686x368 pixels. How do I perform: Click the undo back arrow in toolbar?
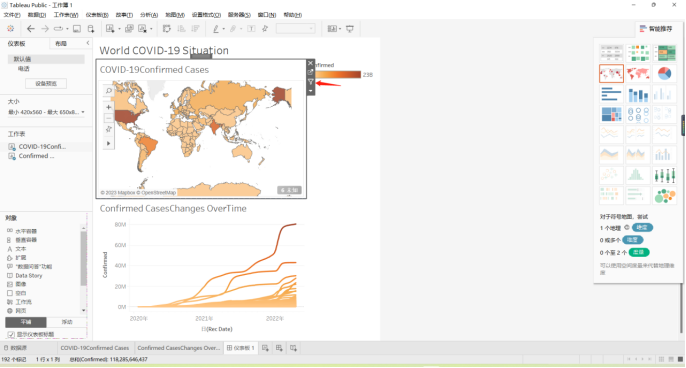pyautogui.click(x=31, y=28)
